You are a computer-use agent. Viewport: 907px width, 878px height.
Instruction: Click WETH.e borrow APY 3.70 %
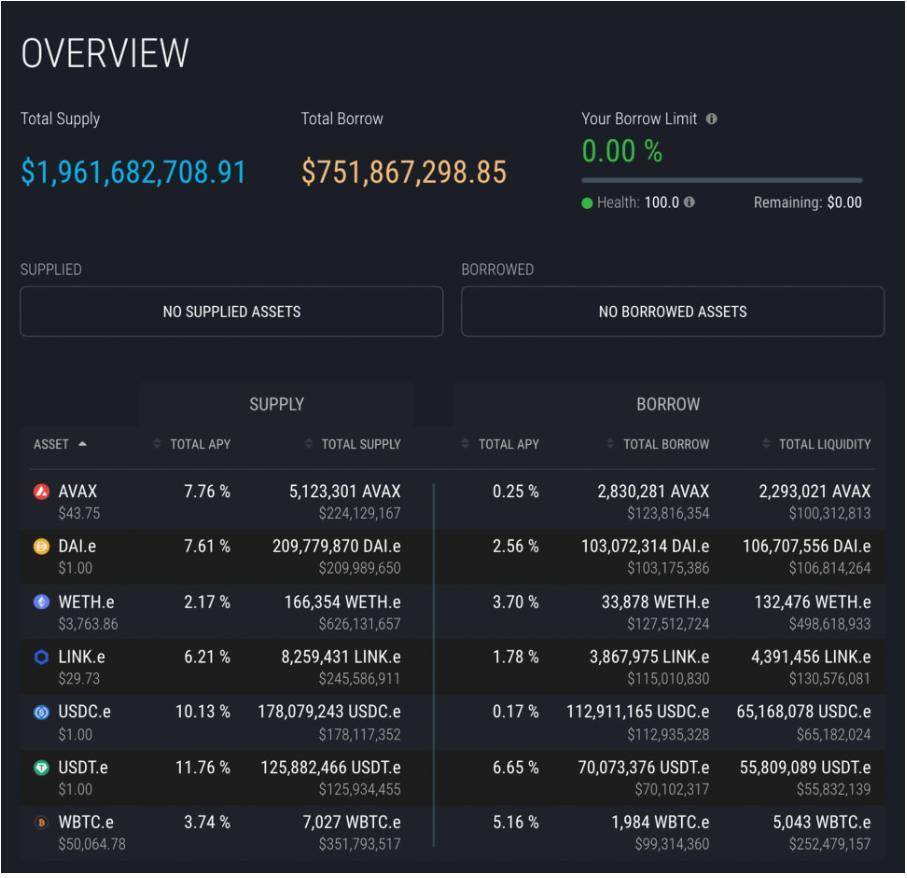pyautogui.click(x=515, y=602)
